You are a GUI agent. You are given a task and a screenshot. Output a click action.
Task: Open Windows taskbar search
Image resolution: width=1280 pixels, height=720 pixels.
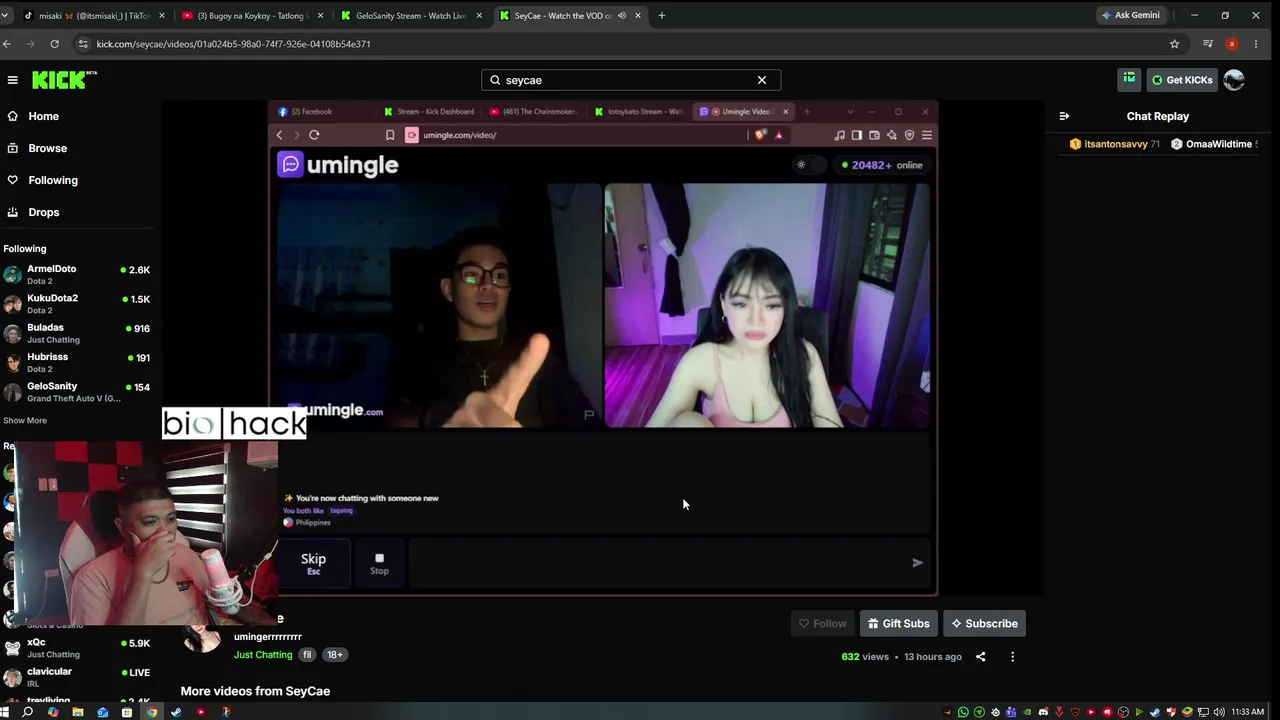click(x=28, y=712)
